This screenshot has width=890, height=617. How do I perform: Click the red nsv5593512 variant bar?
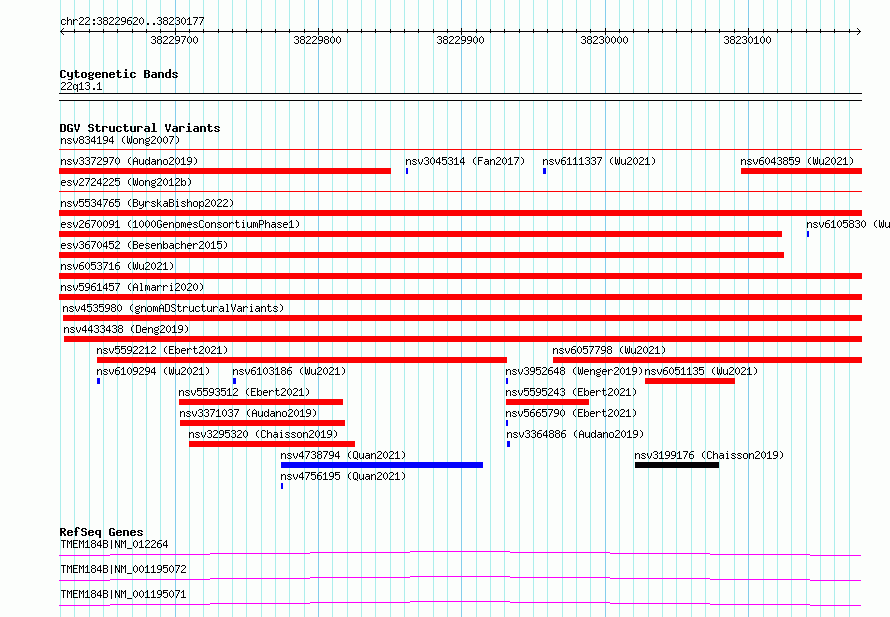click(261, 402)
